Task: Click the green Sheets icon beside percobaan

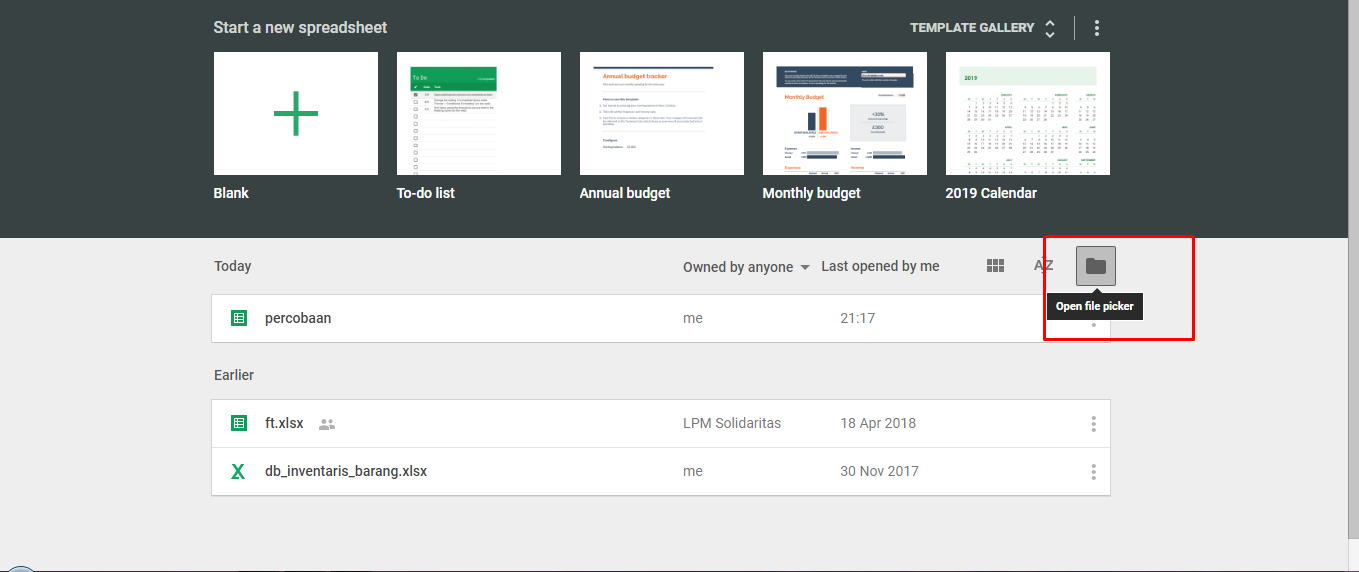Action: point(239,319)
